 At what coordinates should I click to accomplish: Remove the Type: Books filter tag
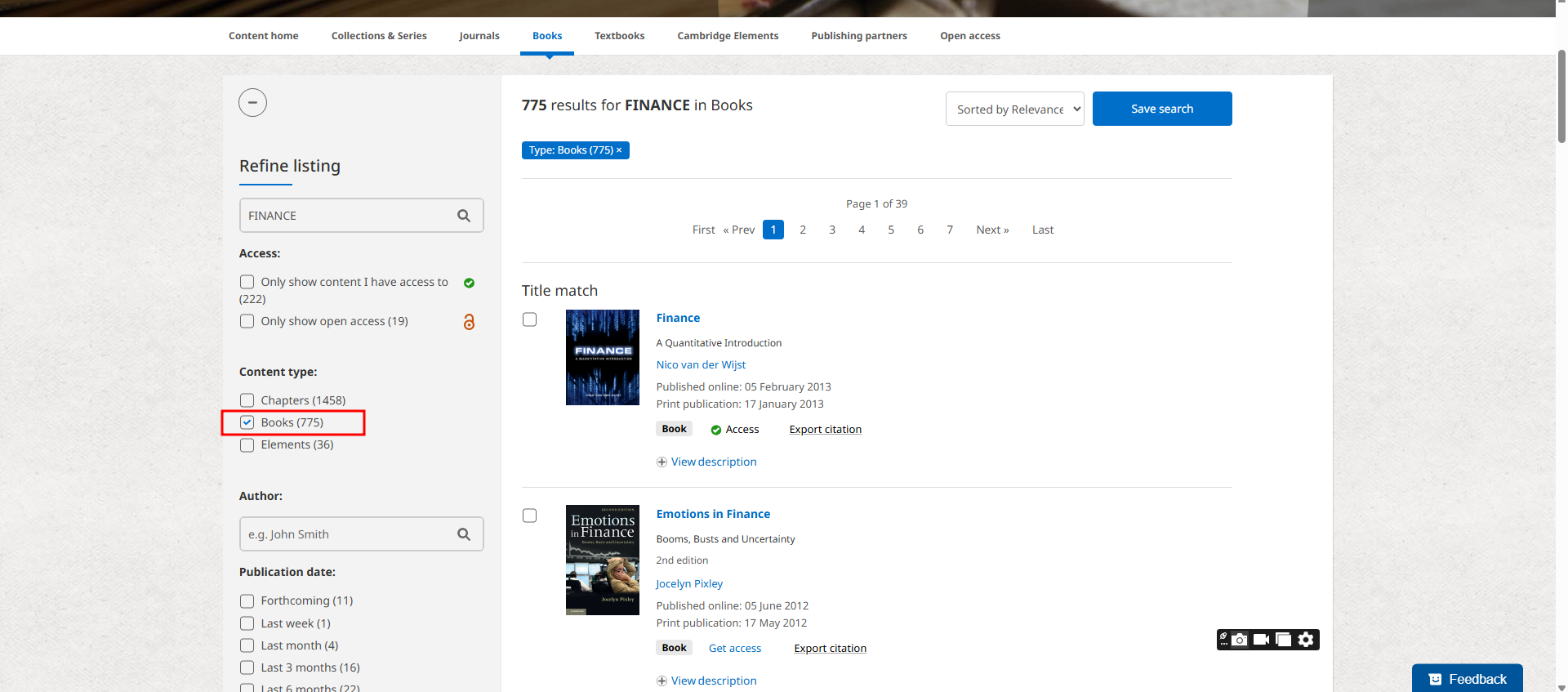(x=619, y=150)
